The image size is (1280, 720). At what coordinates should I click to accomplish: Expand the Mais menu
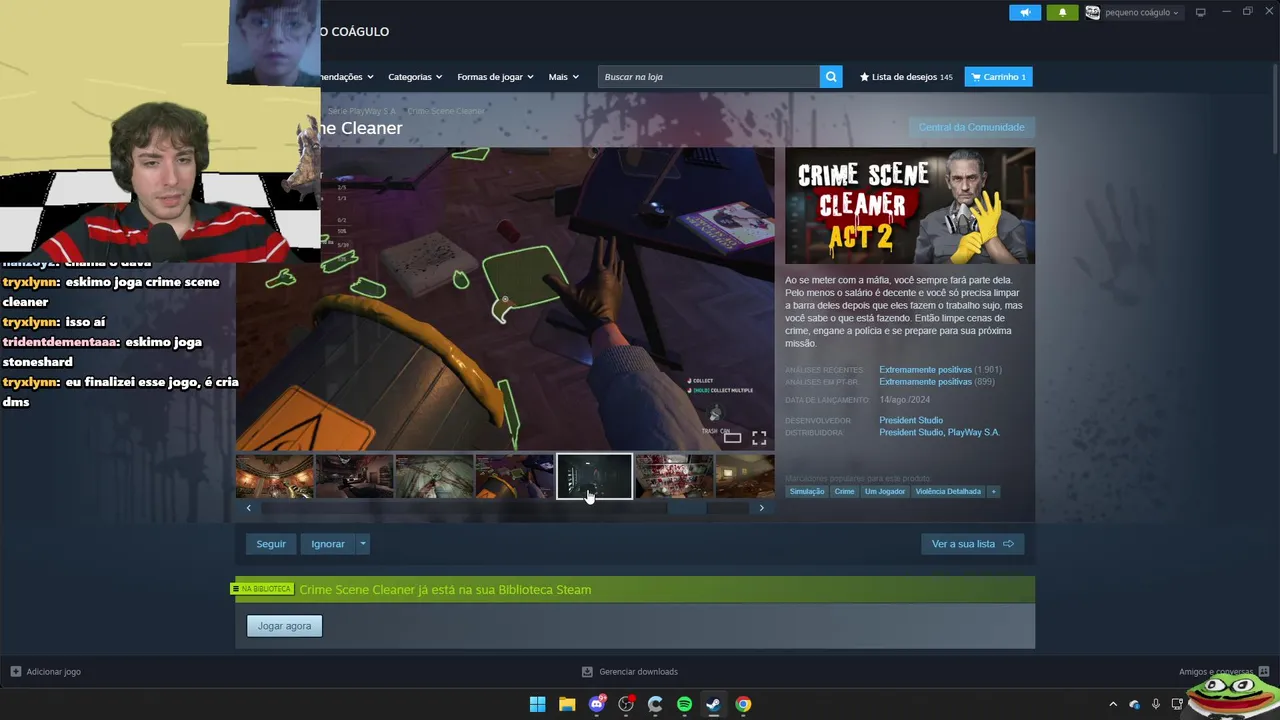click(x=563, y=77)
